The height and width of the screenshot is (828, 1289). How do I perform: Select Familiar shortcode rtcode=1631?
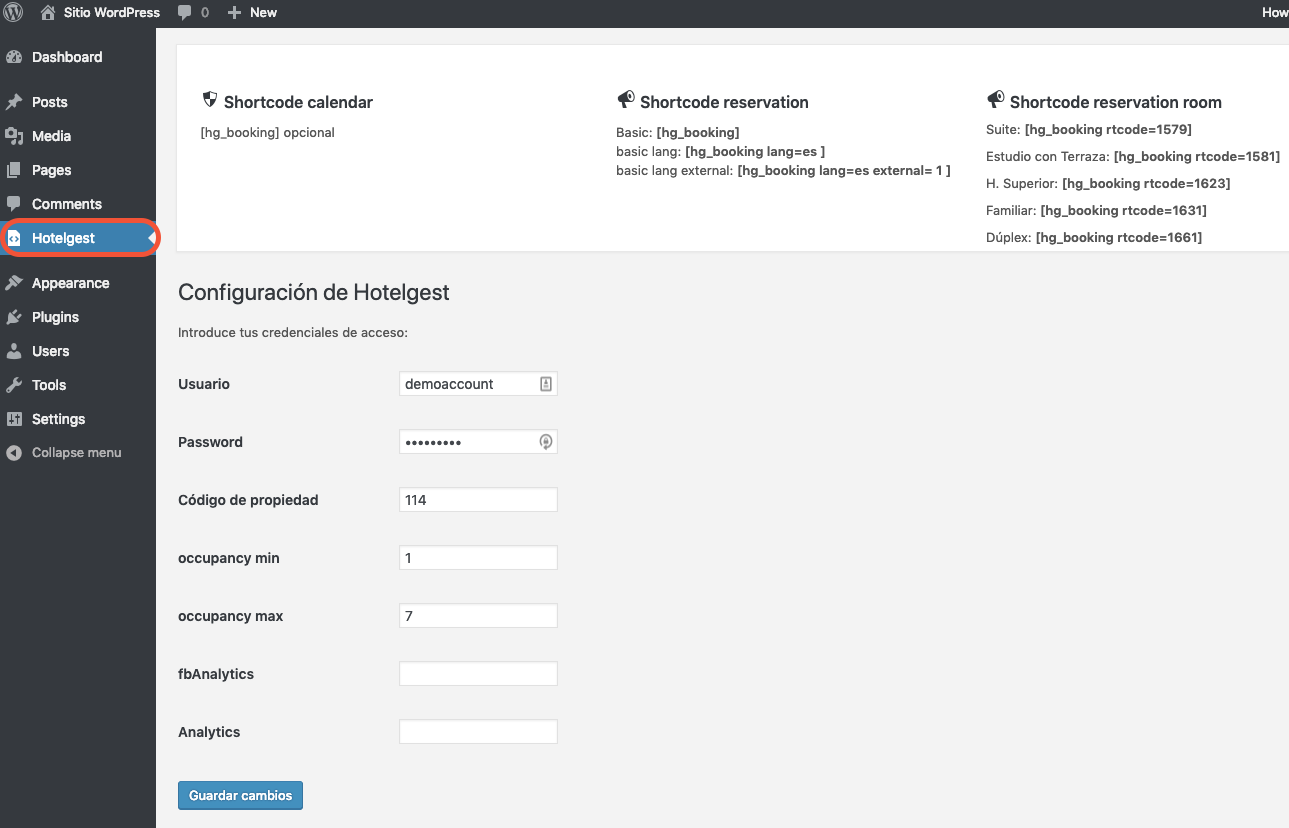coord(1096,210)
